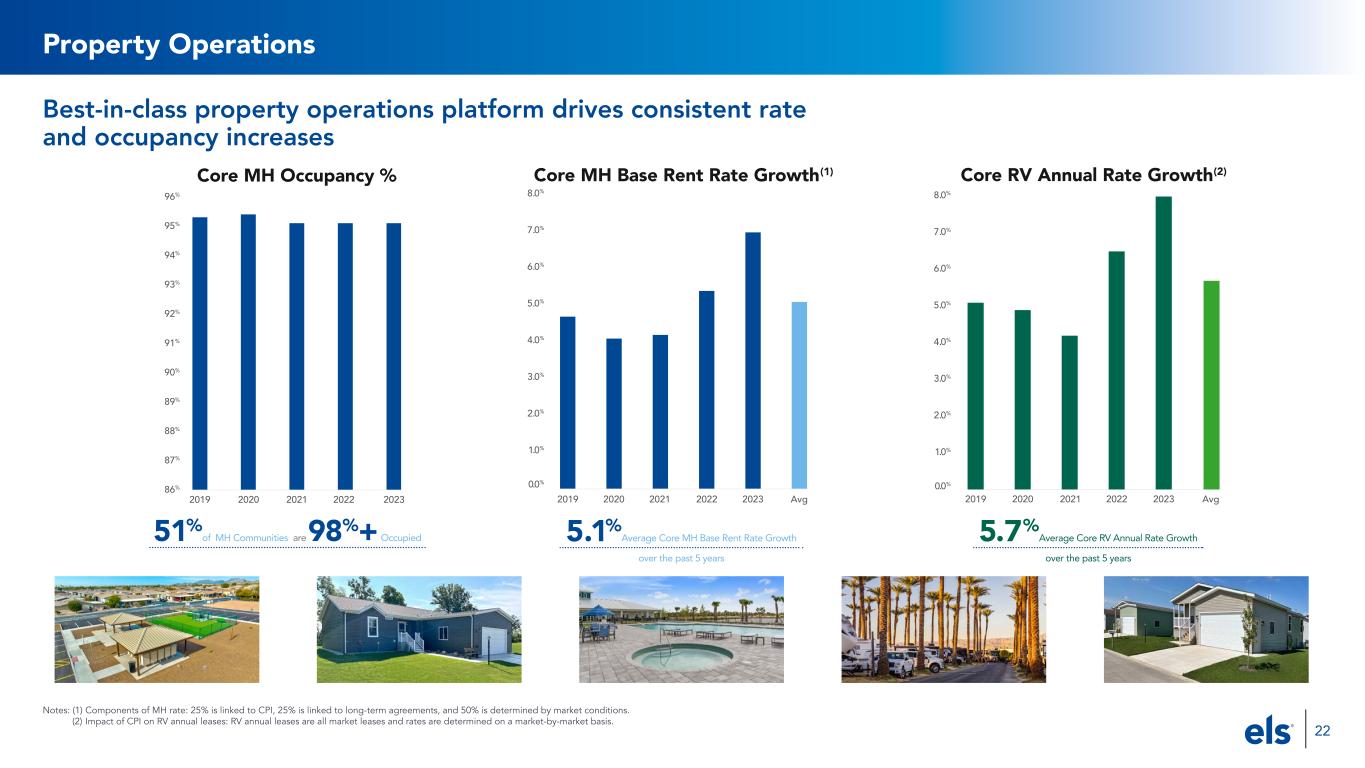Viewport: 1365px width, 768px height.
Task: Click the 2020 bar in Core MH Occupancy chart
Action: pyautogui.click(x=248, y=350)
